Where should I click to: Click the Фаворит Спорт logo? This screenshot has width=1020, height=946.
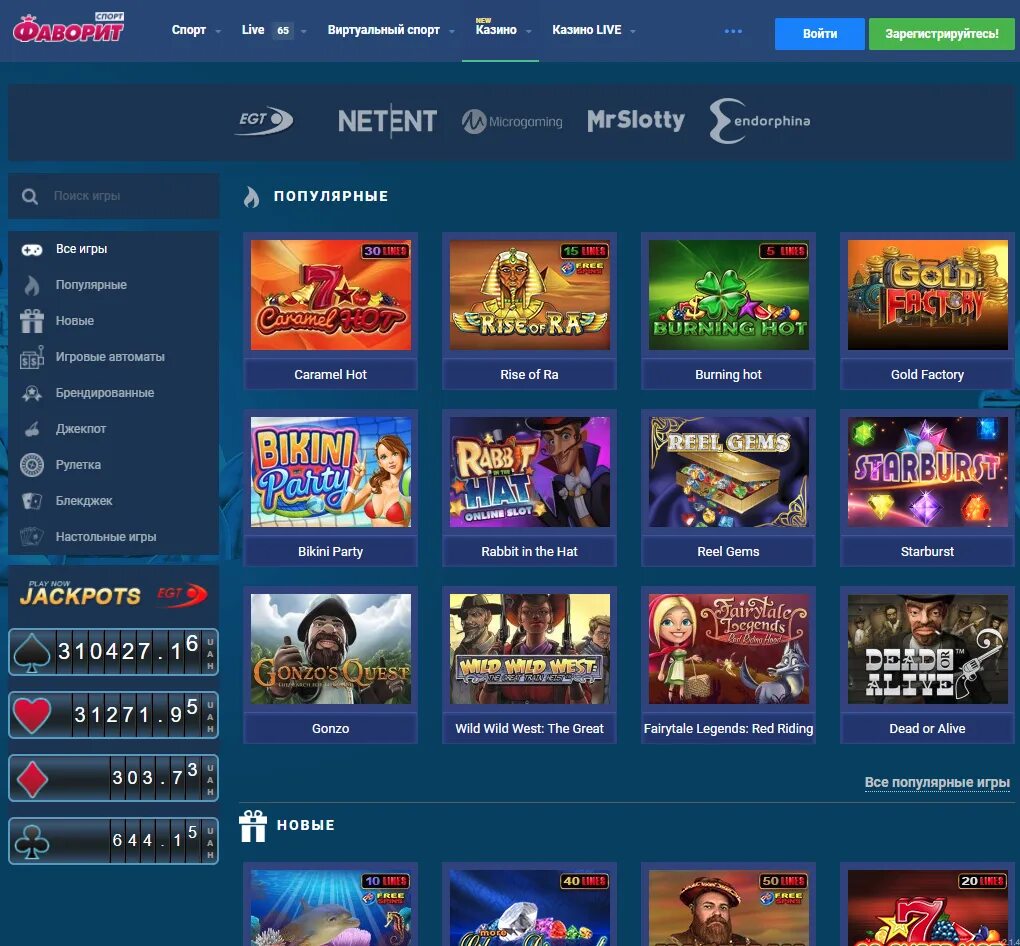point(69,28)
